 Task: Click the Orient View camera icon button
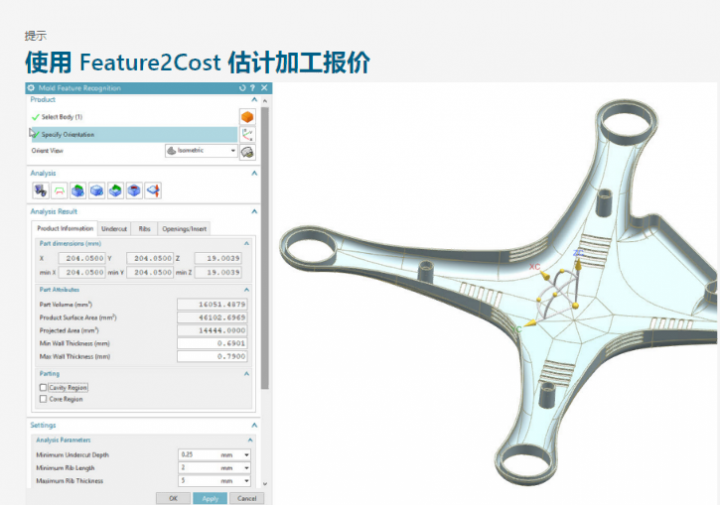(x=247, y=152)
